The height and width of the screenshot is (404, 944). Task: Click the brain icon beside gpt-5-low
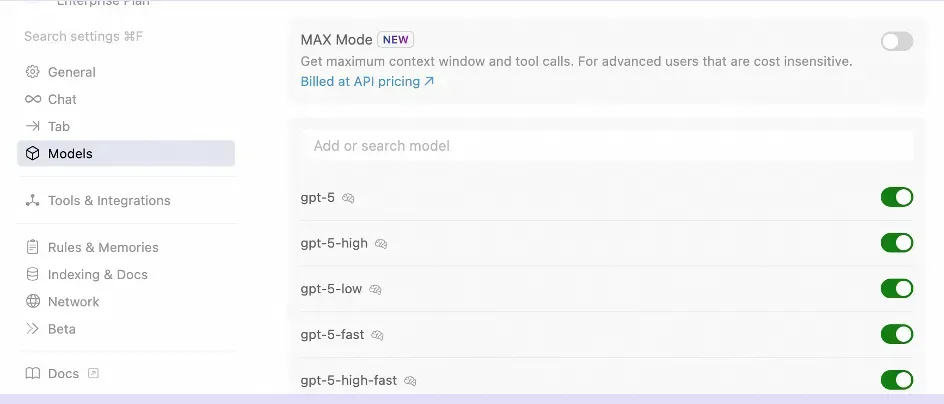(x=375, y=289)
